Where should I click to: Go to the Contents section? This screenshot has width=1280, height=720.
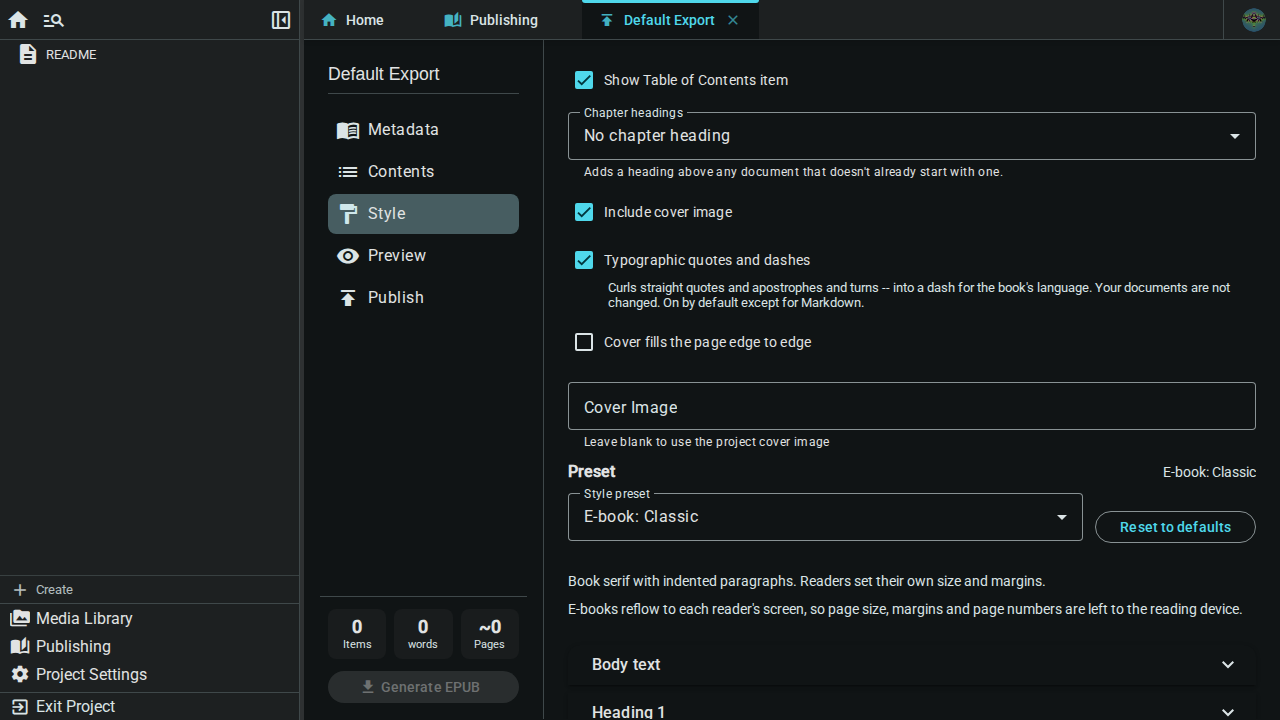423,172
